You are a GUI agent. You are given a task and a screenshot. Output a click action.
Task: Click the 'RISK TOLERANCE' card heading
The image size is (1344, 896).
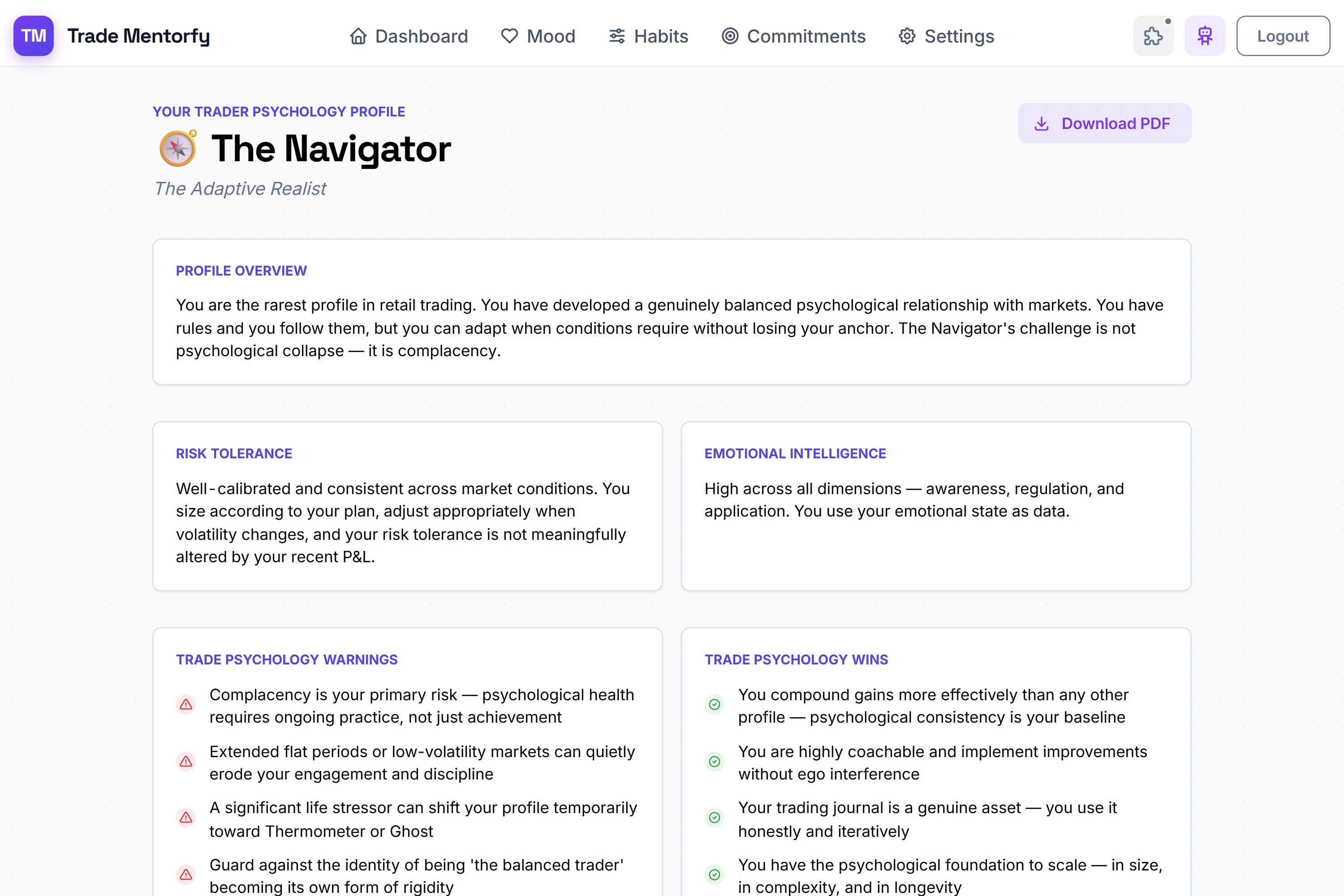click(234, 454)
